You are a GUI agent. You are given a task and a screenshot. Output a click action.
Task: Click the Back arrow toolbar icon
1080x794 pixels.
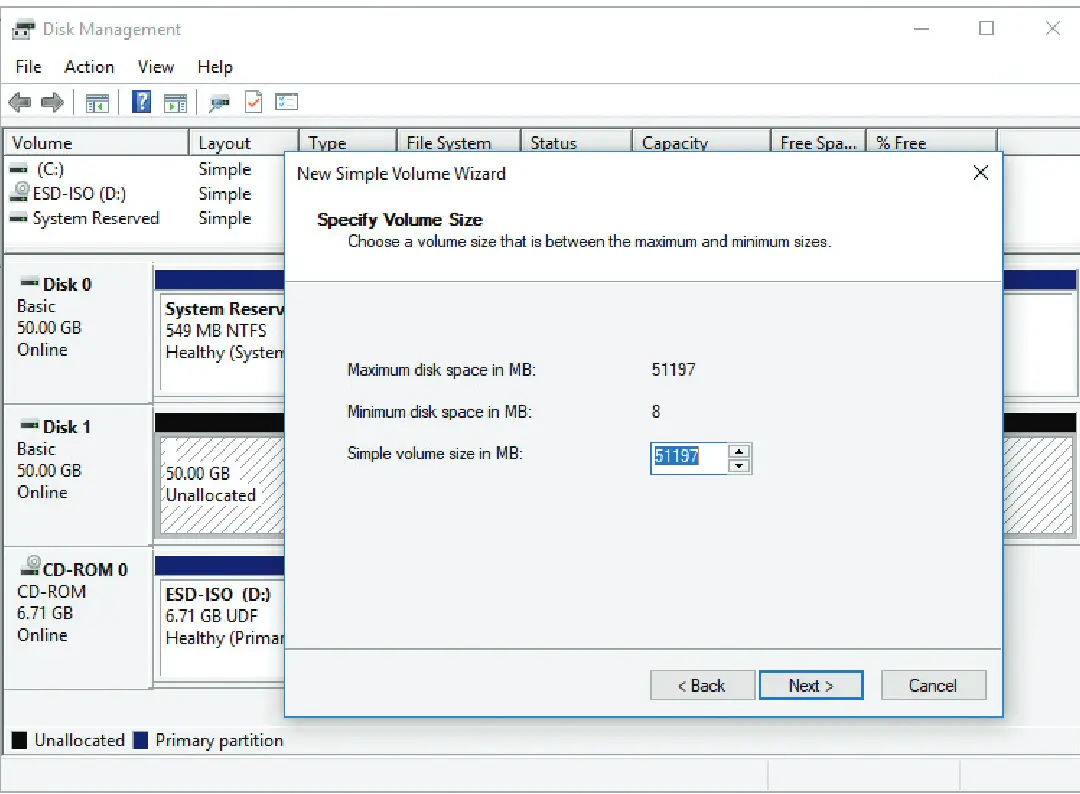(19, 102)
